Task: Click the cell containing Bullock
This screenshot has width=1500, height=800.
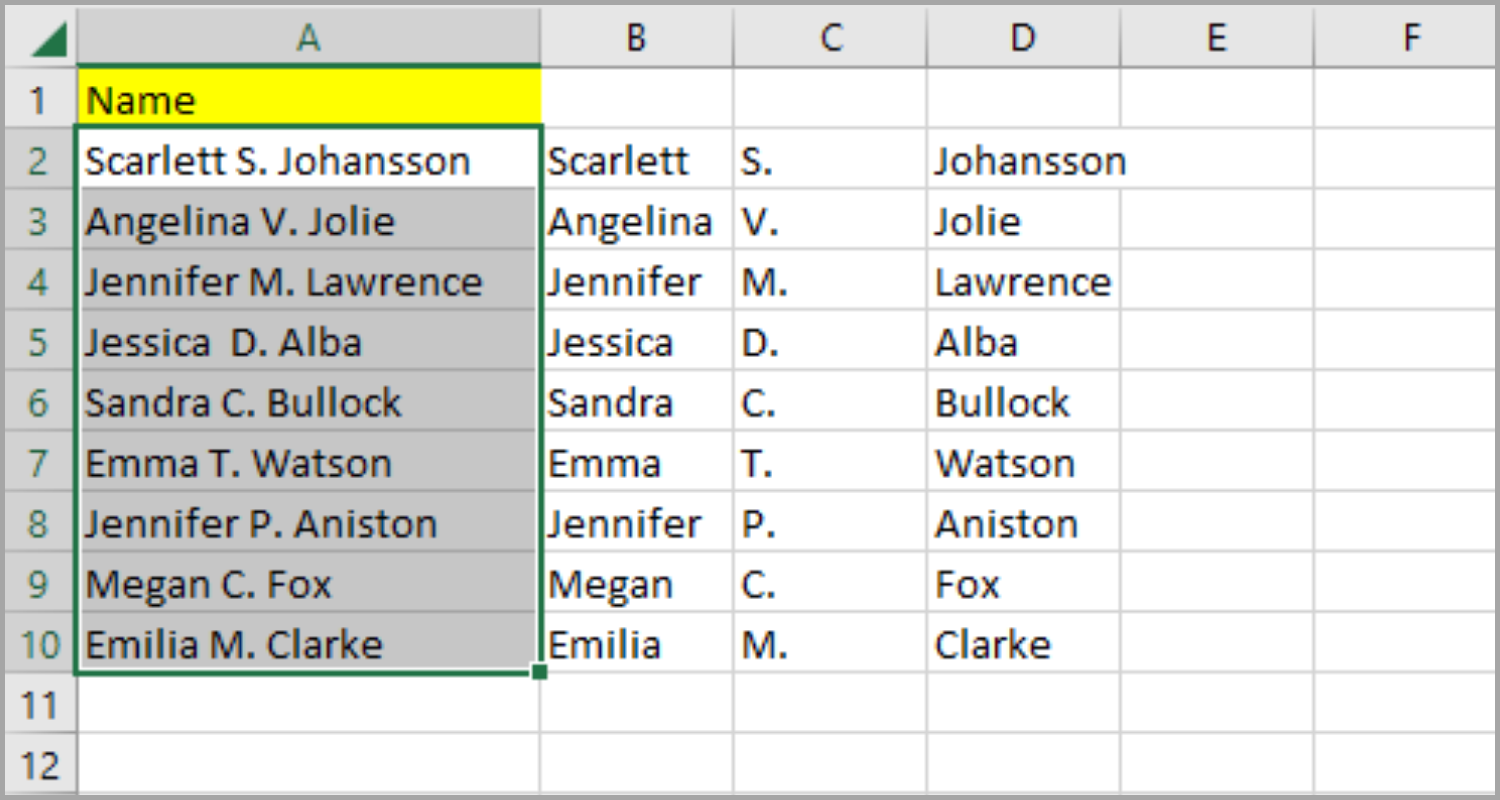Action: (x=1023, y=402)
